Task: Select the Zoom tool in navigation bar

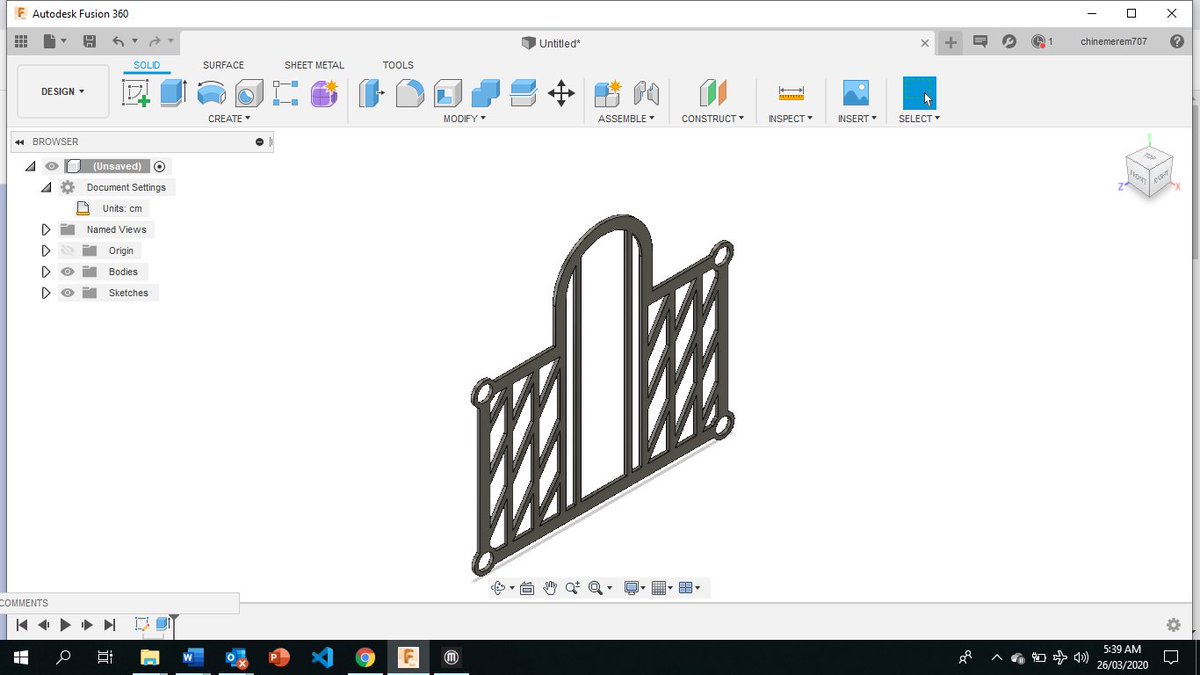Action: [572, 588]
